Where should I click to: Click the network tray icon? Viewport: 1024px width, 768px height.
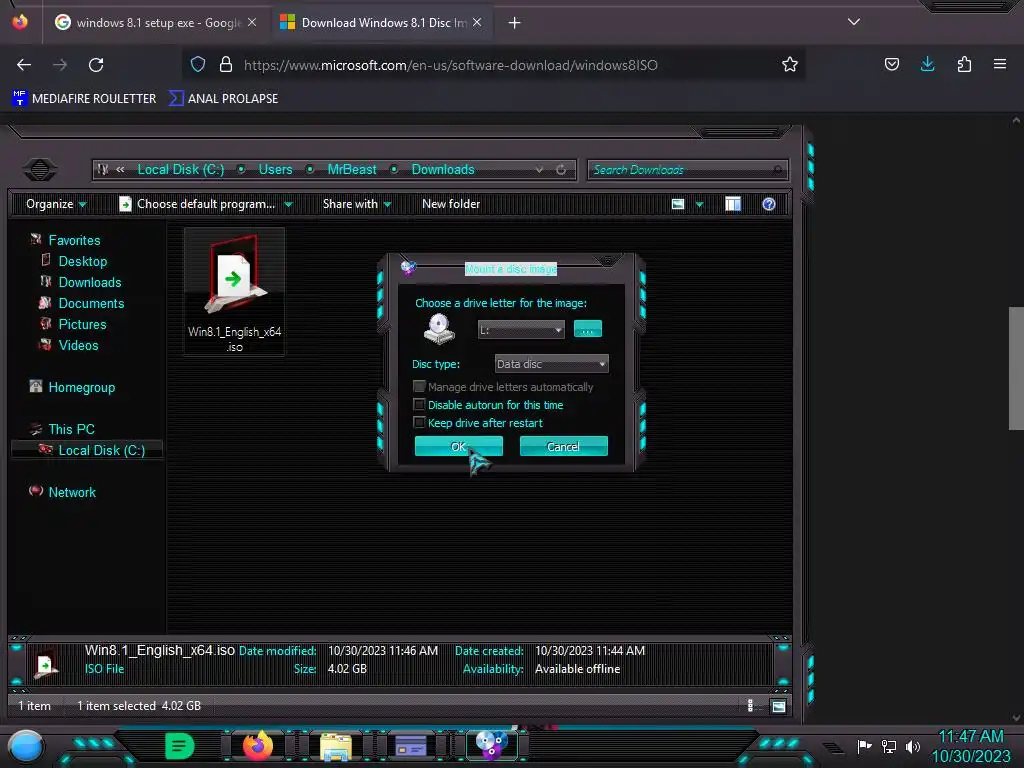tap(889, 746)
